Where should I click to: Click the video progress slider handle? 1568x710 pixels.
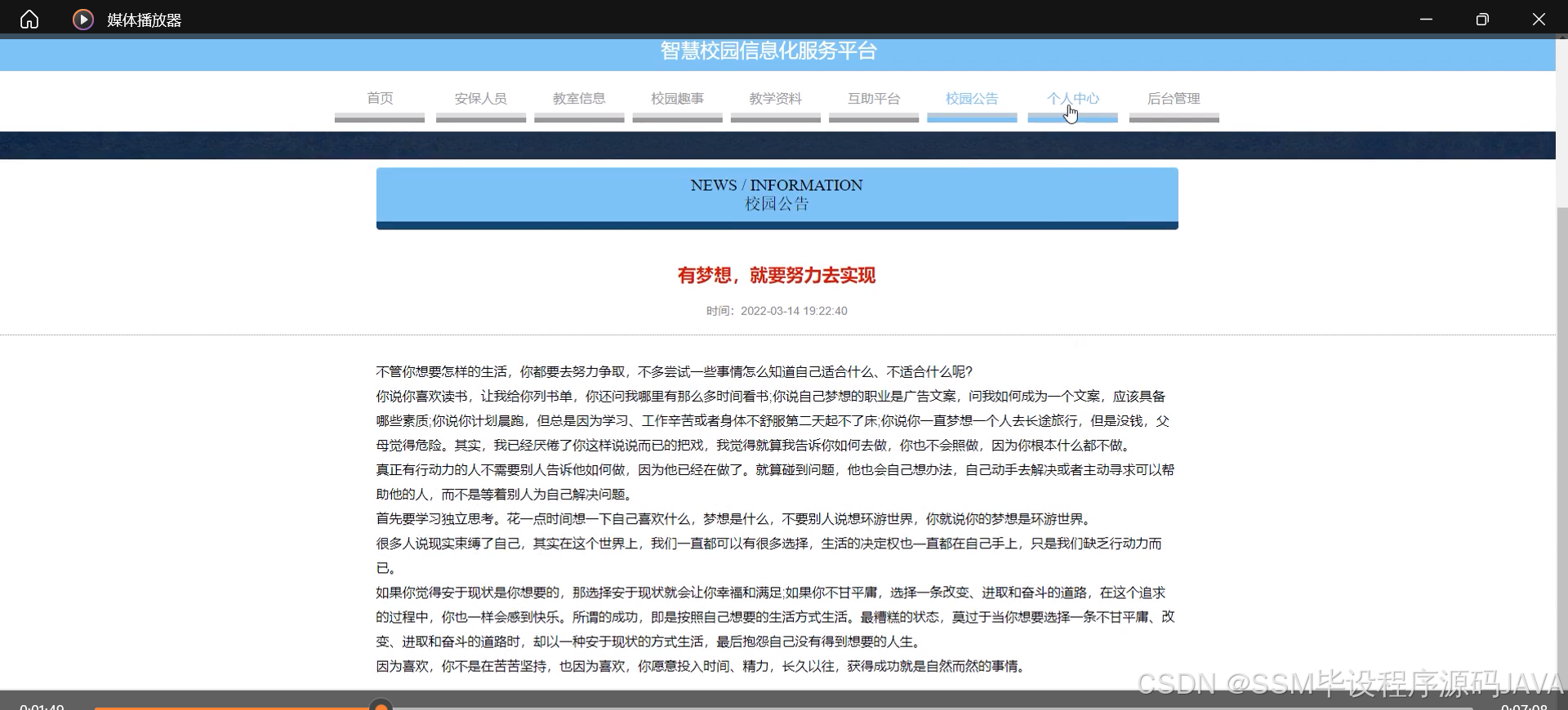click(381, 705)
